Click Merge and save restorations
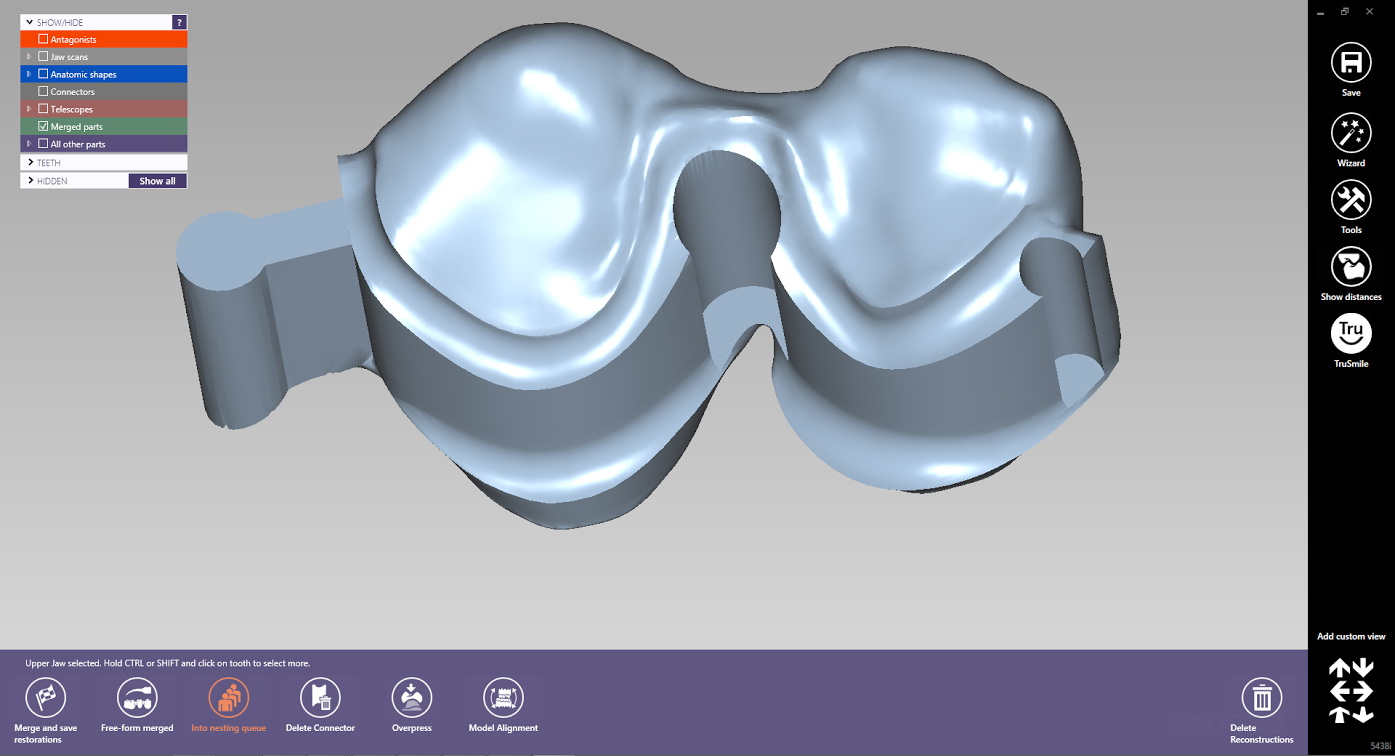Screen dimensions: 1395x756 click(45, 698)
